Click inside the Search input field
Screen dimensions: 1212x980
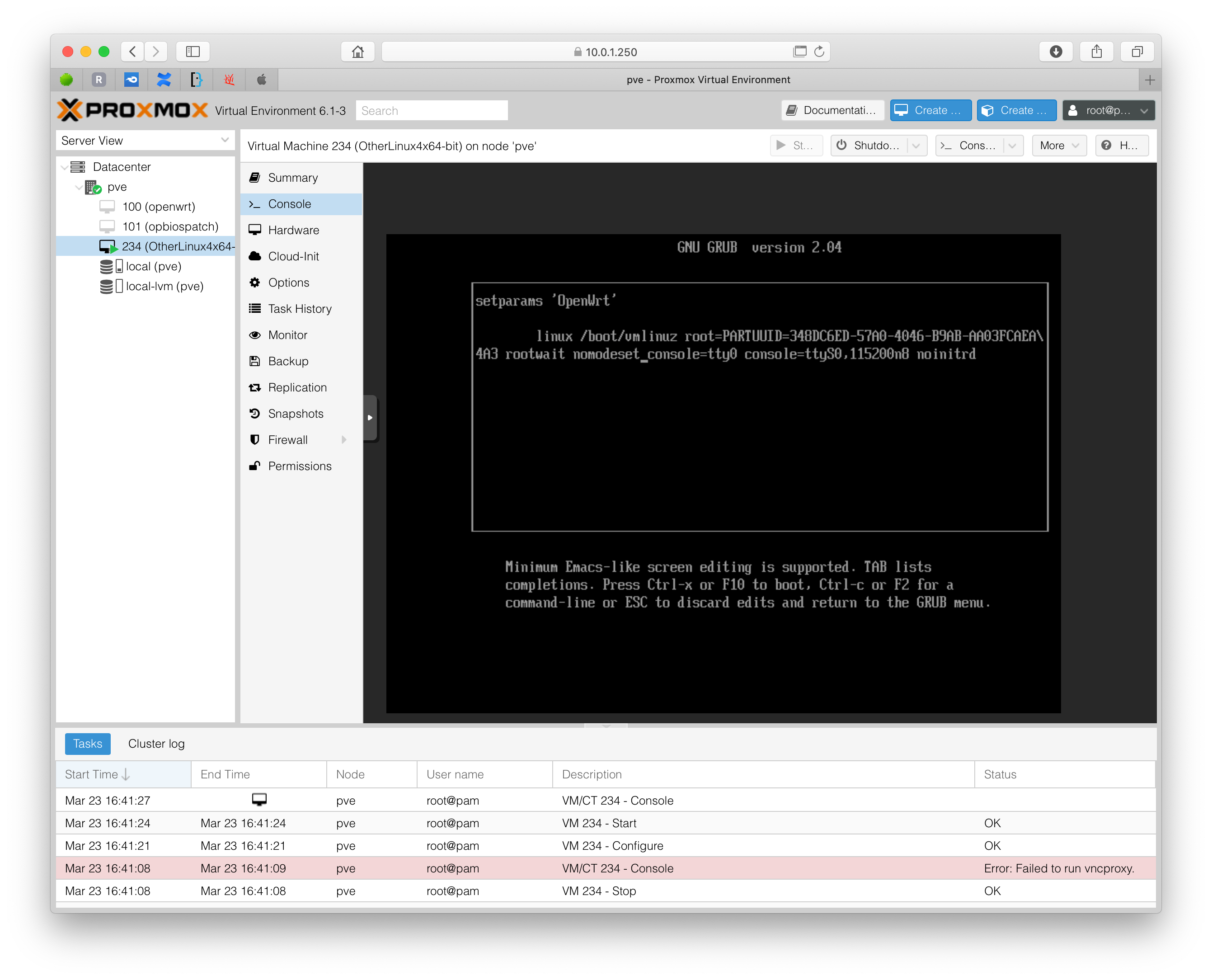(432, 110)
